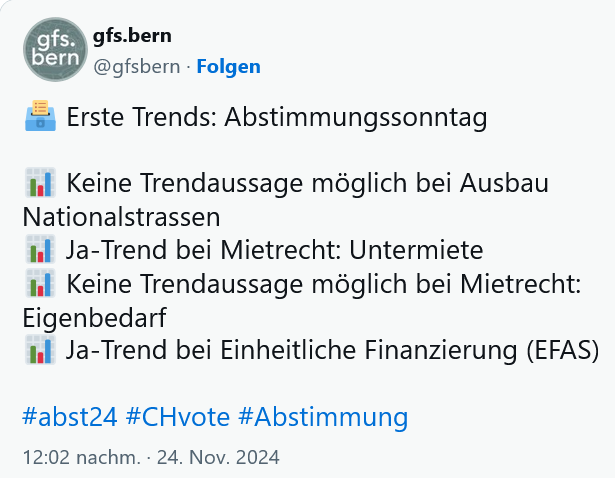Open the #abst24 hashtag
Viewport: 615px width, 478px height.
[x=69, y=417]
